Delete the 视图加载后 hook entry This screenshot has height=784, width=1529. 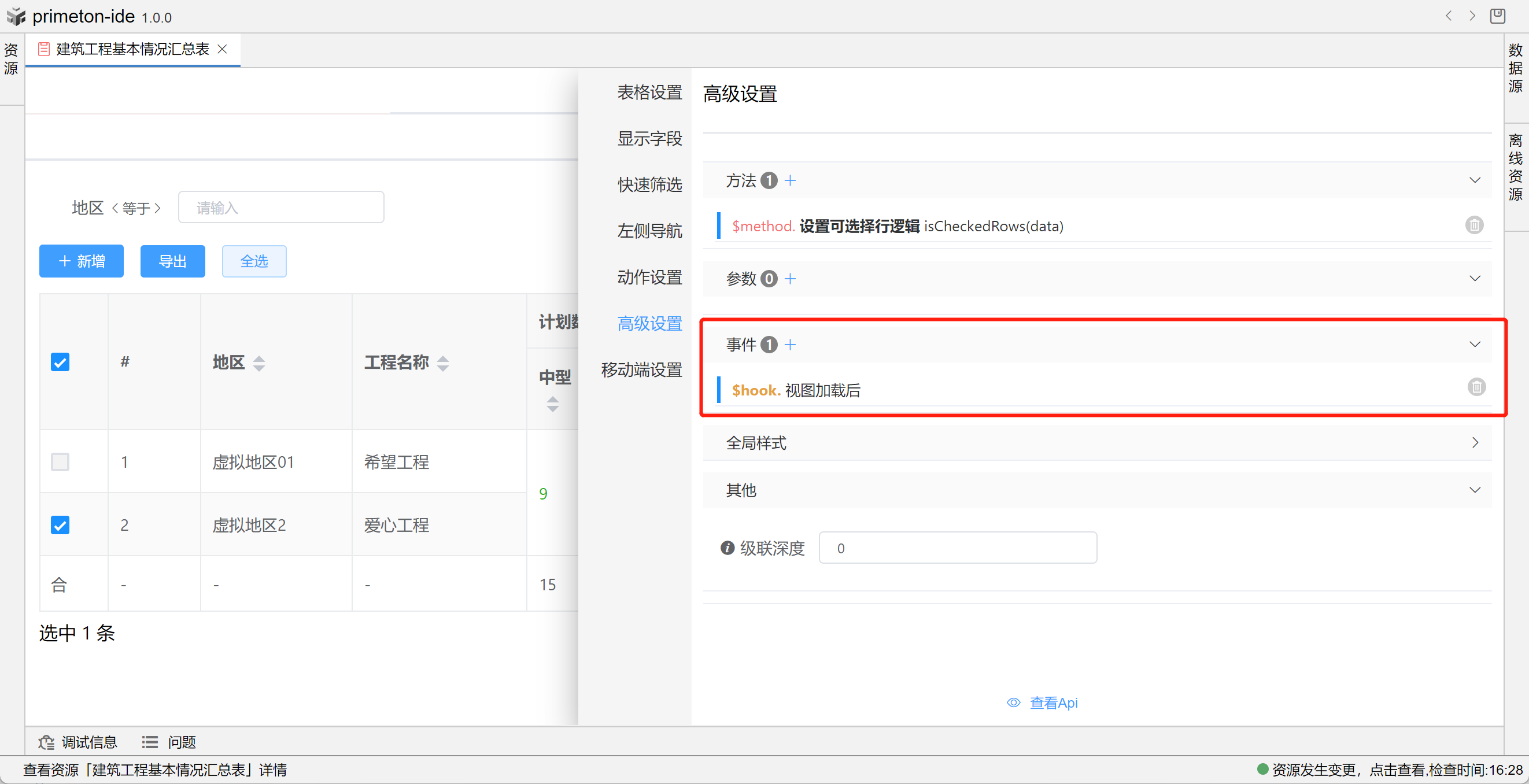tap(1476, 387)
